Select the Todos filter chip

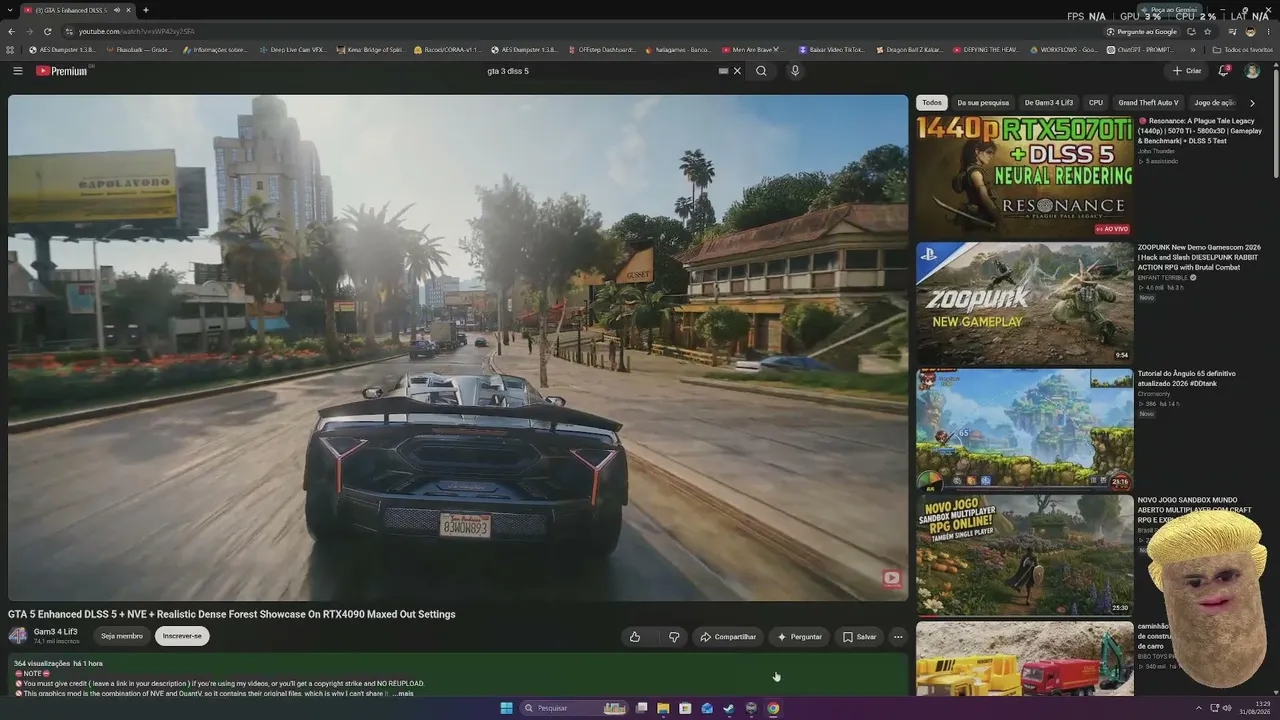tap(932, 103)
